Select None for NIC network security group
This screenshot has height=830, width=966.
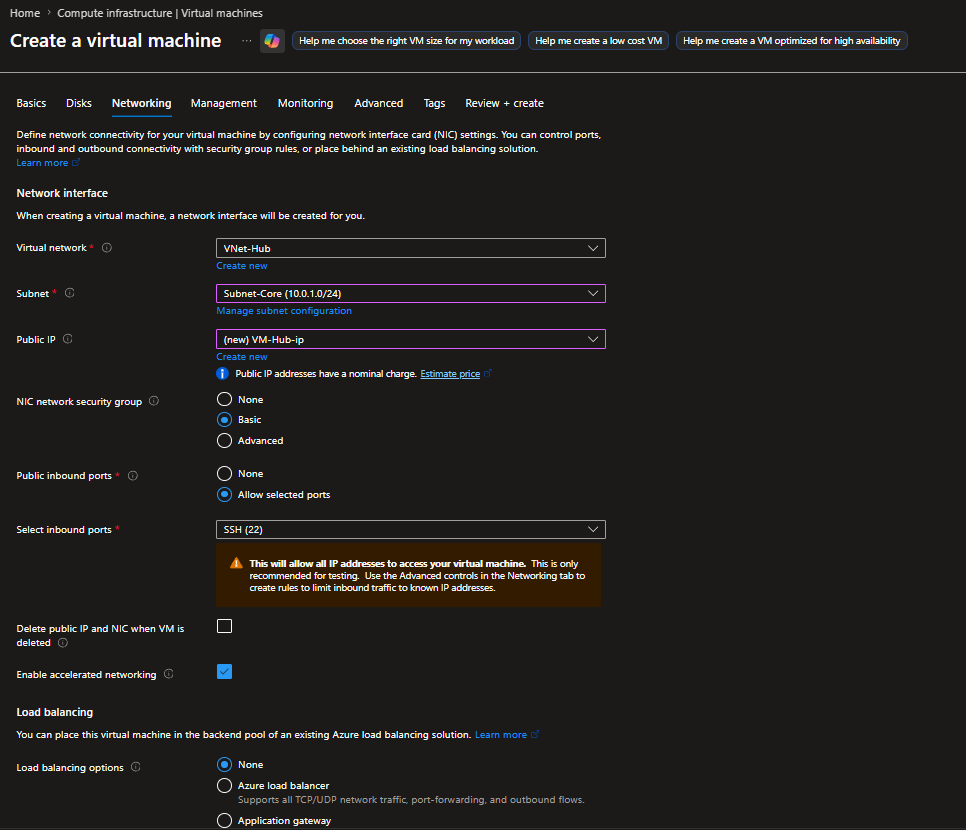click(x=224, y=399)
